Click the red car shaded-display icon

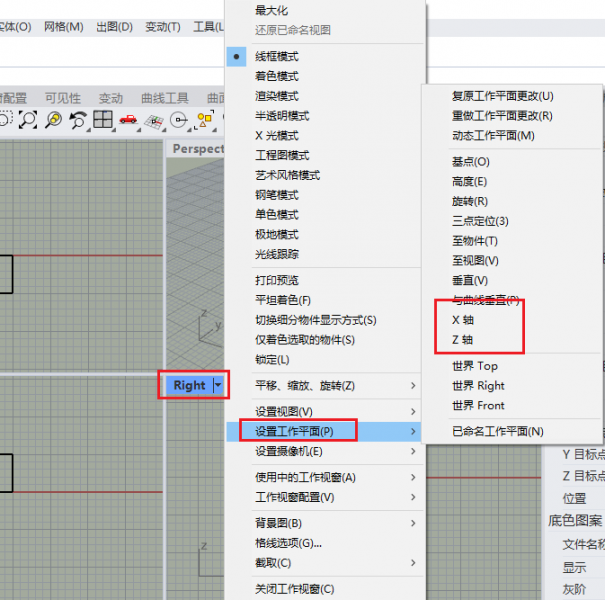point(128,120)
